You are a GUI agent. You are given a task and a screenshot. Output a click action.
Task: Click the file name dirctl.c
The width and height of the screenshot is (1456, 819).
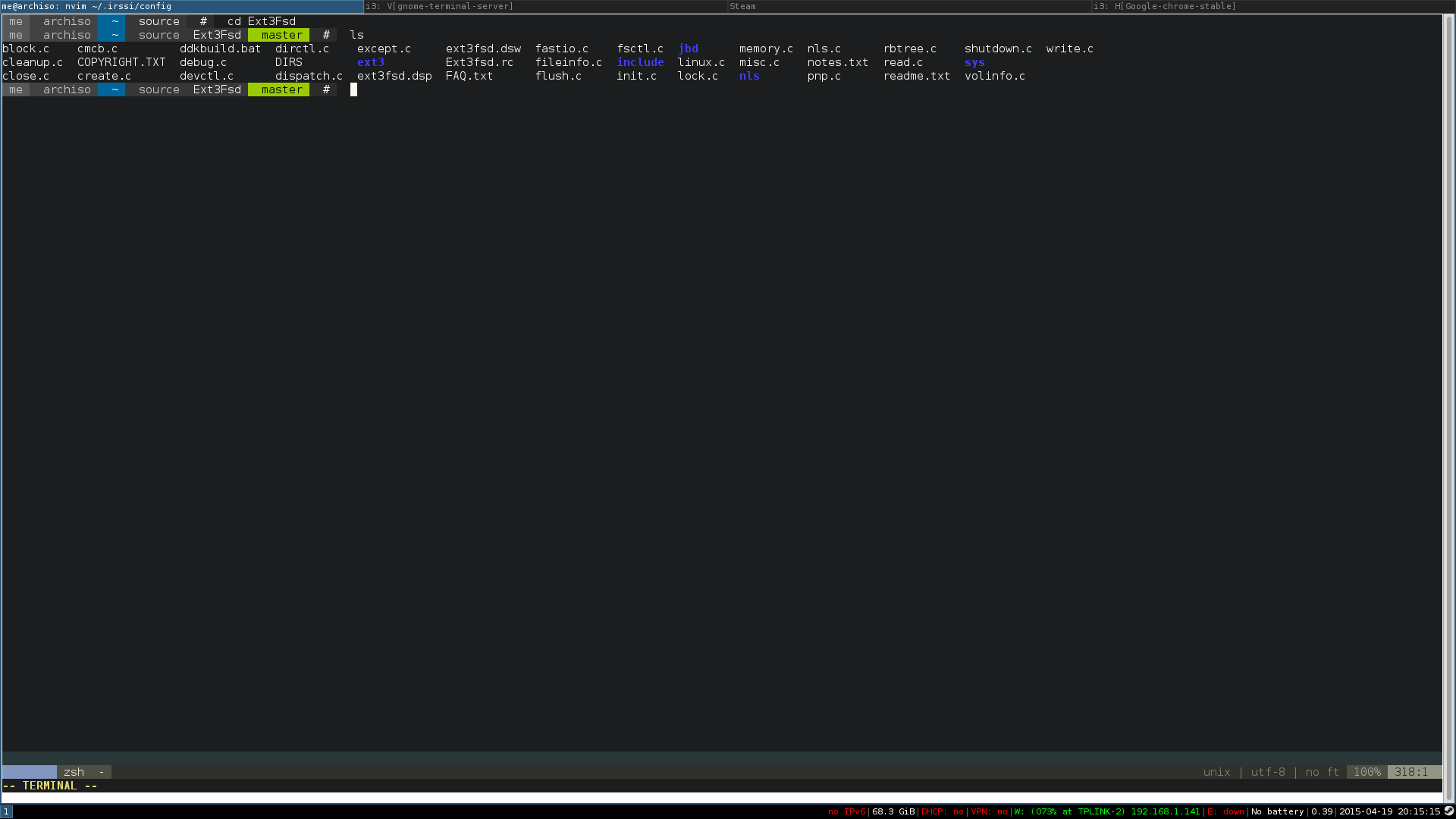[302, 49]
